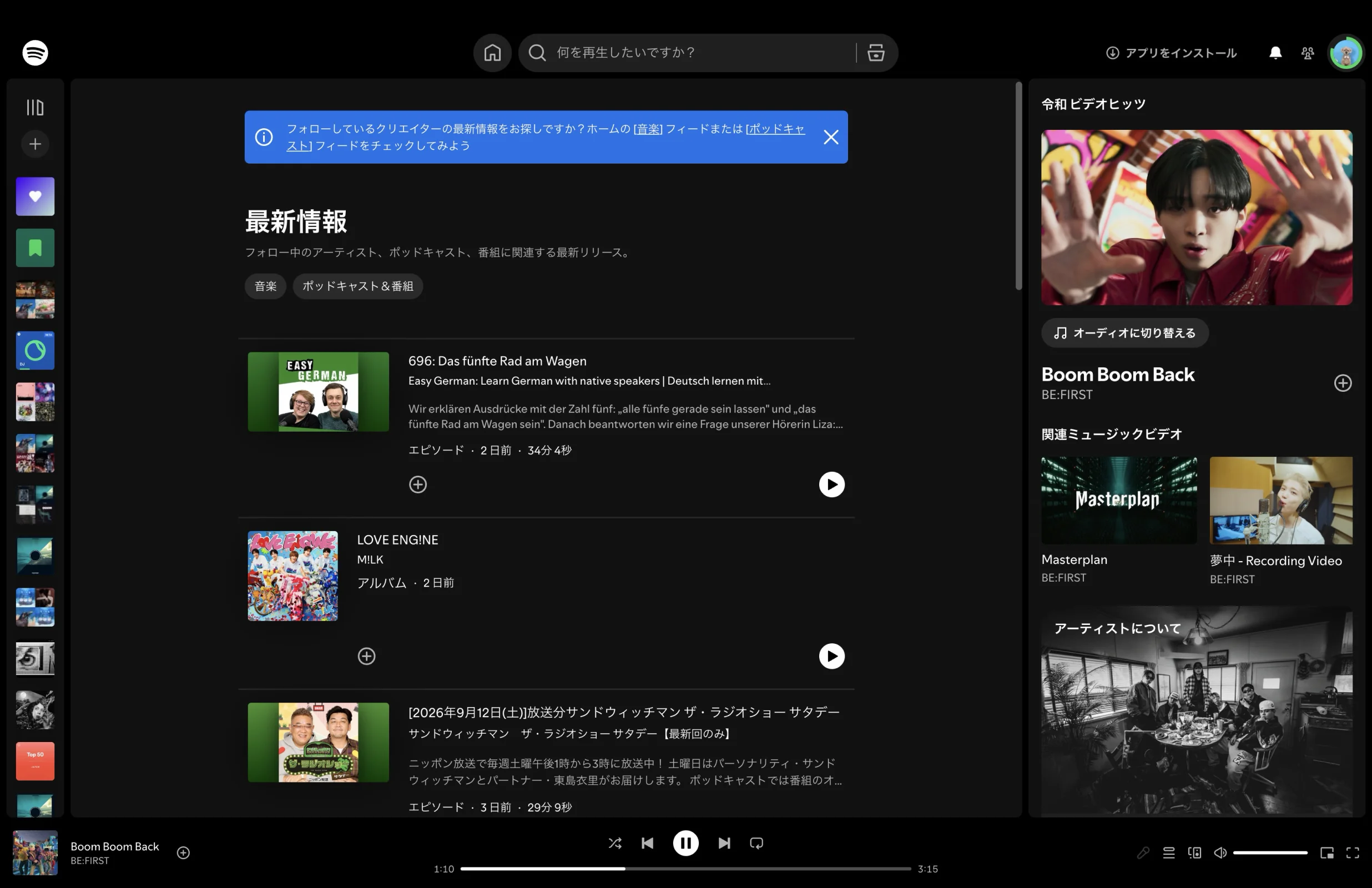Dismiss the blue info banner
Viewport: 1372px width, 888px height.
pyautogui.click(x=831, y=137)
